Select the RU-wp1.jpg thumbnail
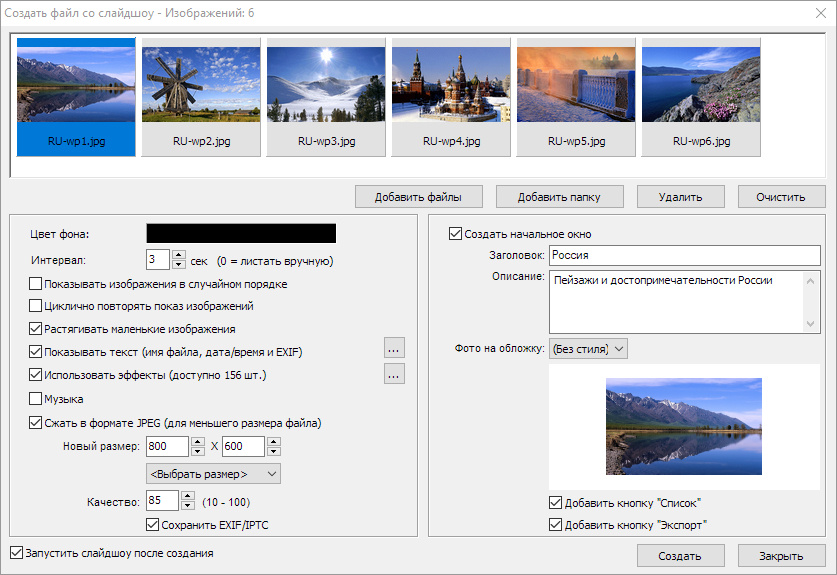Image resolution: width=837 pixels, height=575 pixels. [76, 97]
